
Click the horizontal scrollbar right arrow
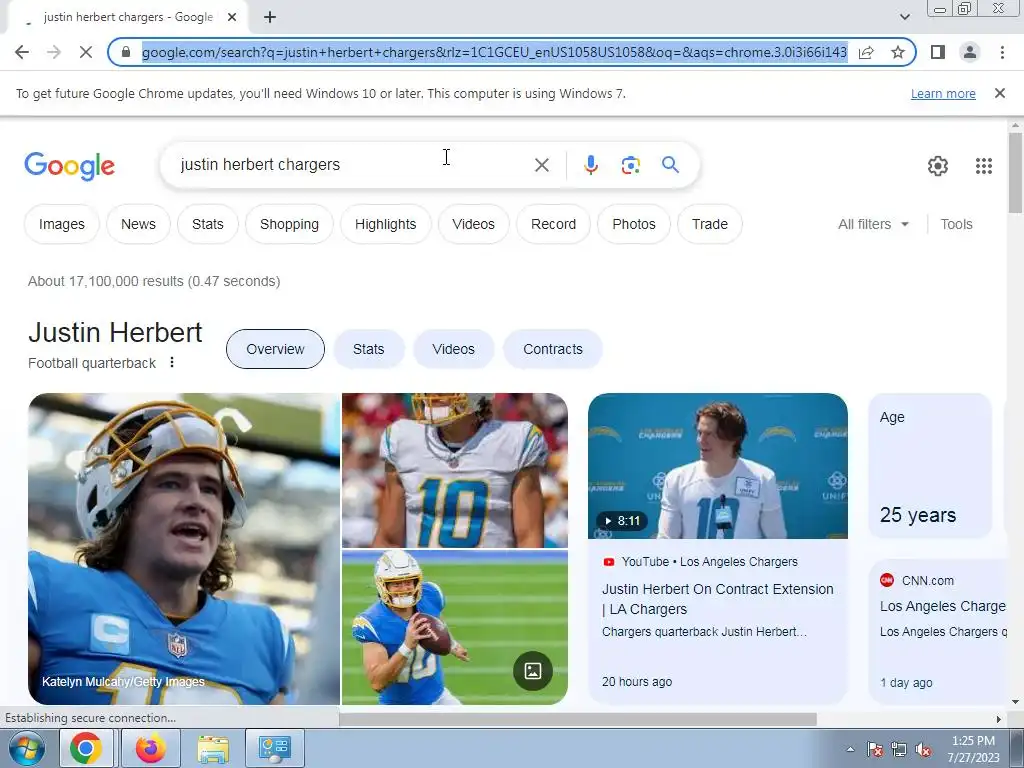click(999, 719)
